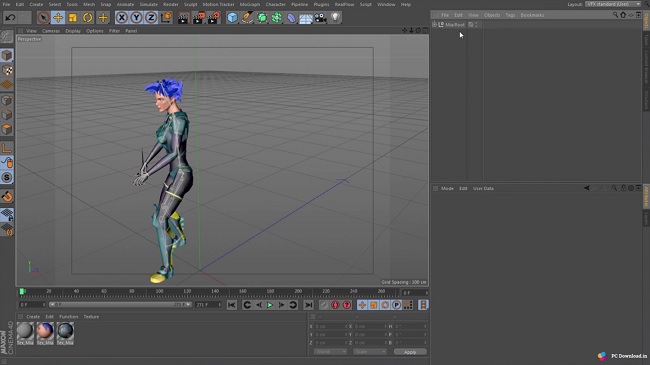Activate the Scale tool
Viewport: 650px width, 365px height.
[73, 17]
